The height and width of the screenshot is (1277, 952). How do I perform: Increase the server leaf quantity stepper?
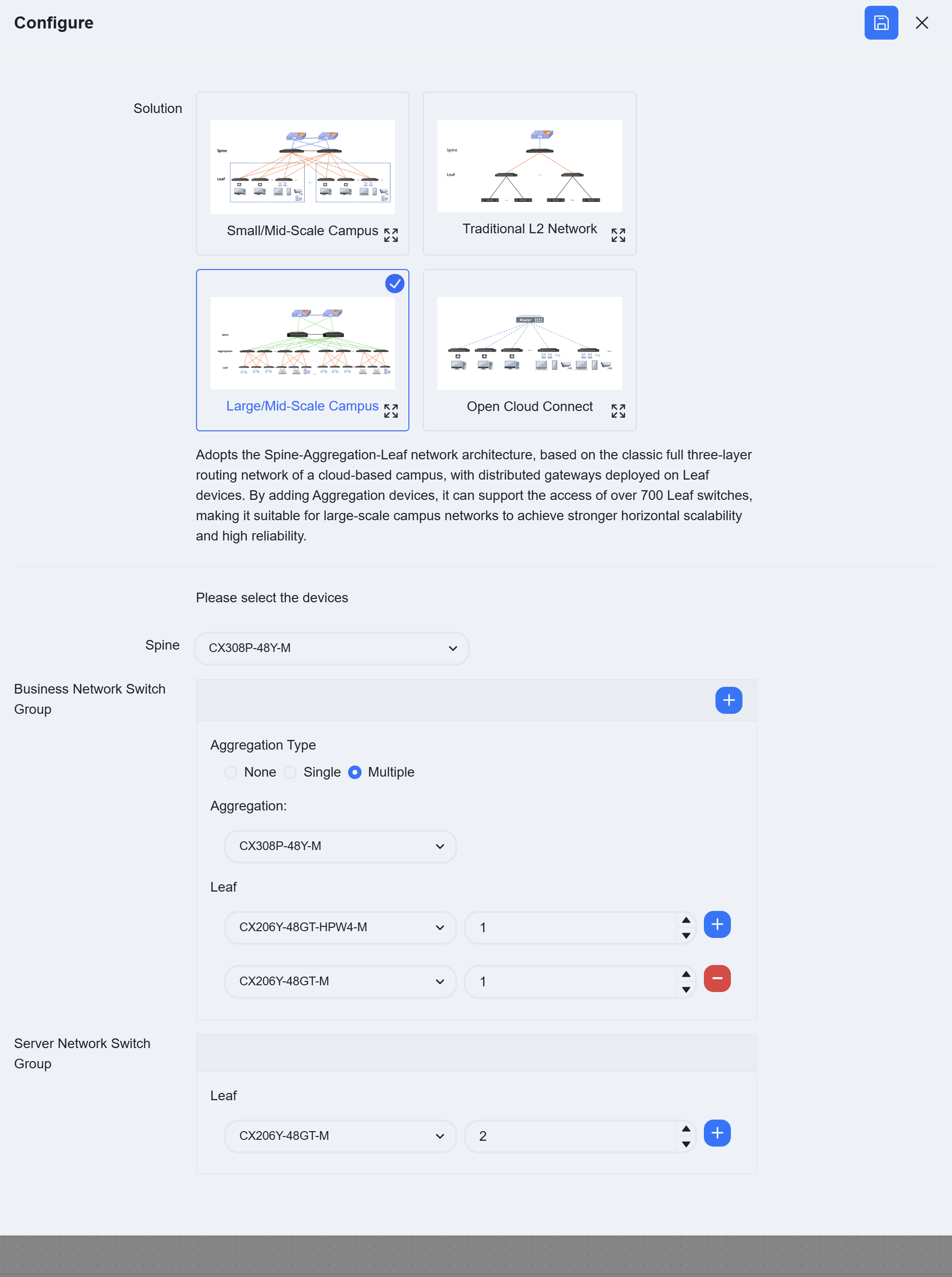[x=686, y=1128]
